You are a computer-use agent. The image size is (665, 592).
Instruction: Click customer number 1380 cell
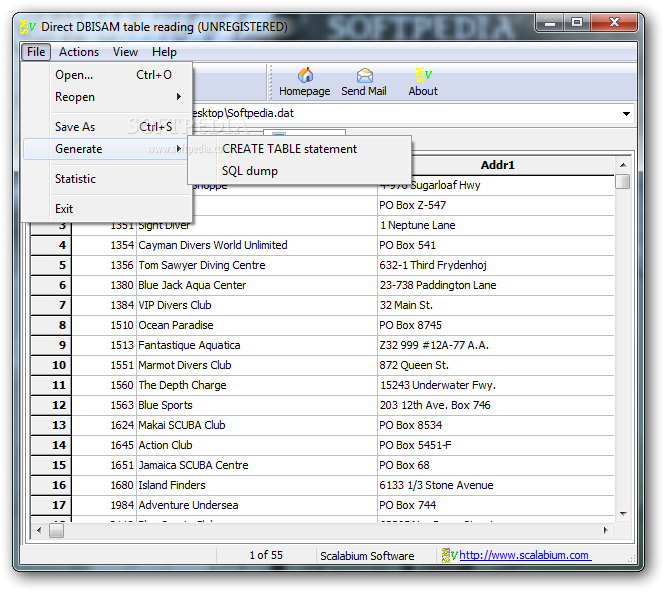[x=104, y=285]
